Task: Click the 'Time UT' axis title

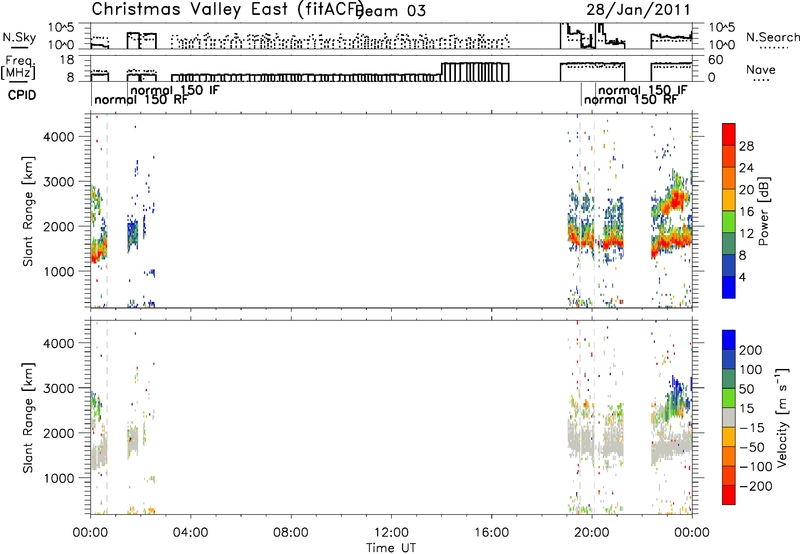Action: click(391, 547)
